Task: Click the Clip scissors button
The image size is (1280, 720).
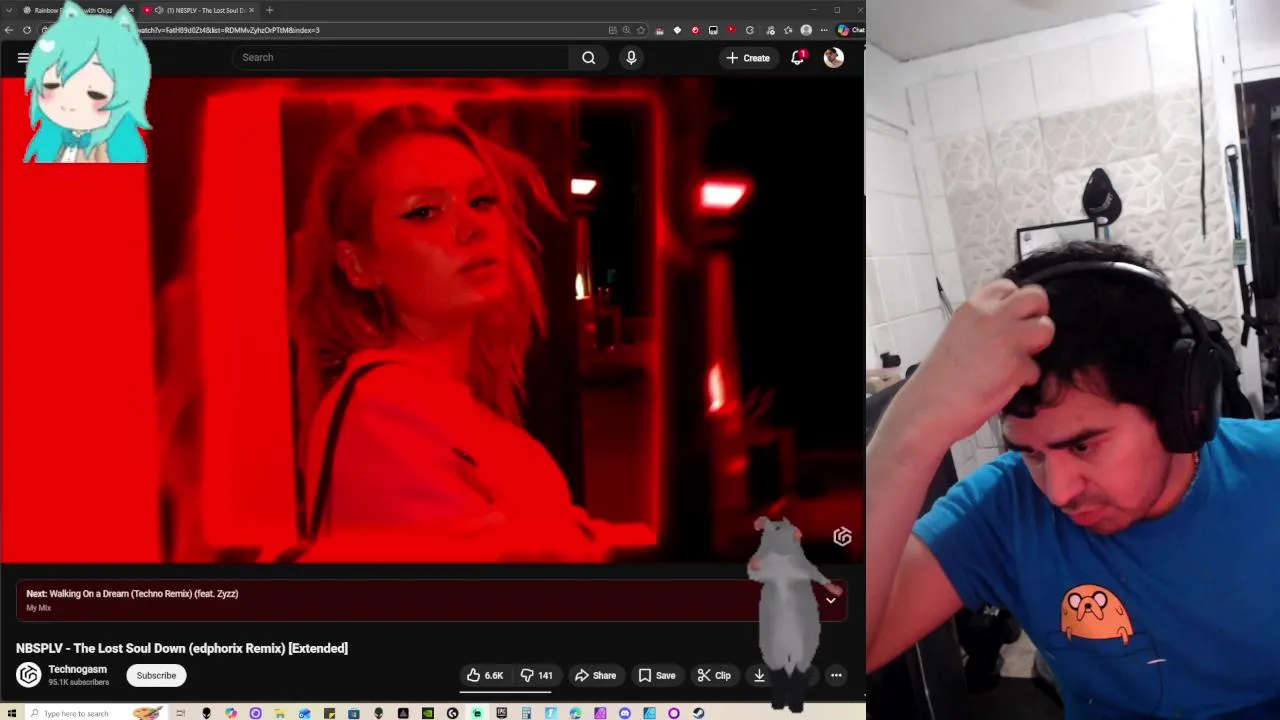Action: (x=714, y=675)
